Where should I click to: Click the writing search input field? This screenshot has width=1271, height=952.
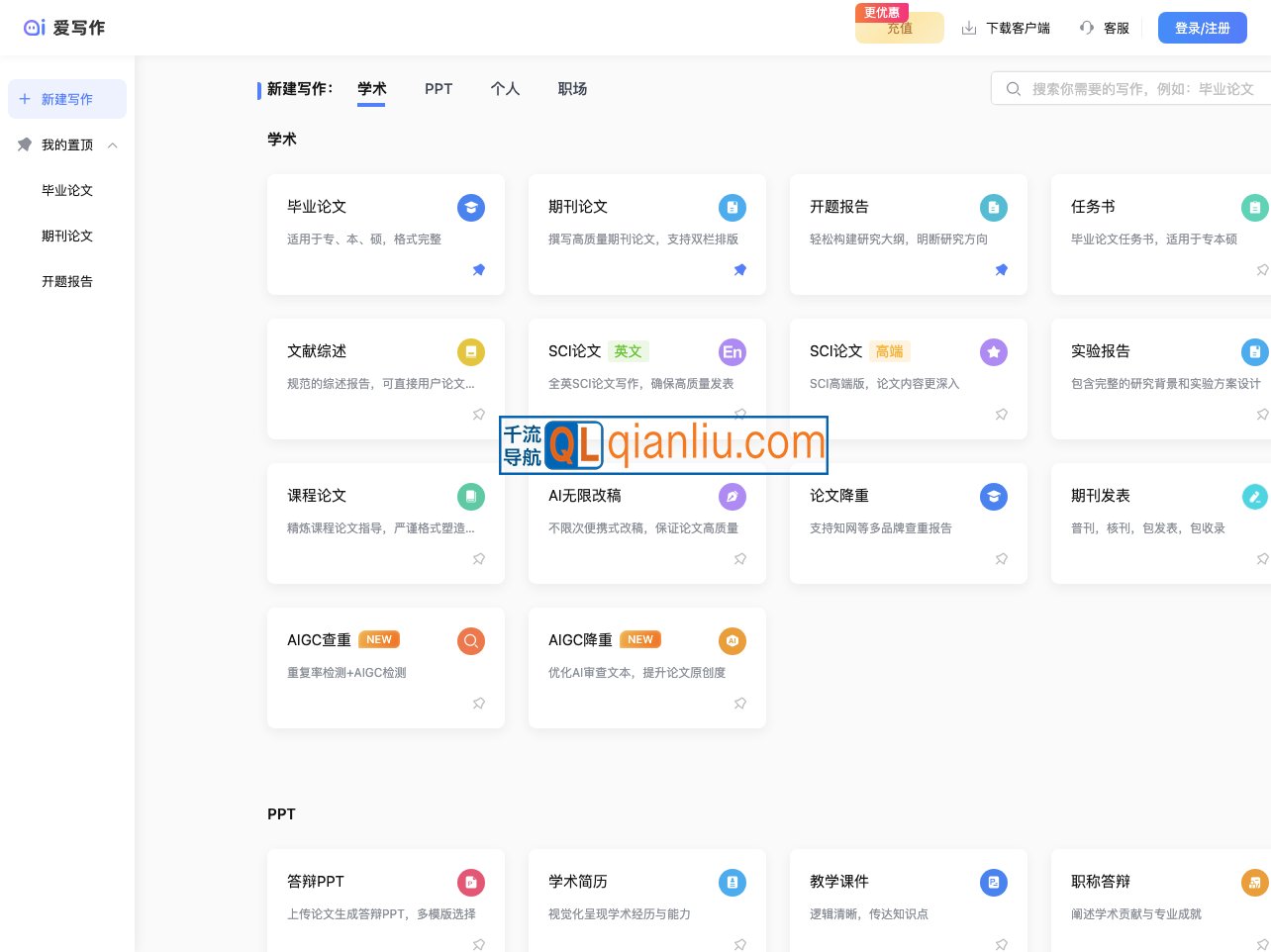tap(1138, 89)
